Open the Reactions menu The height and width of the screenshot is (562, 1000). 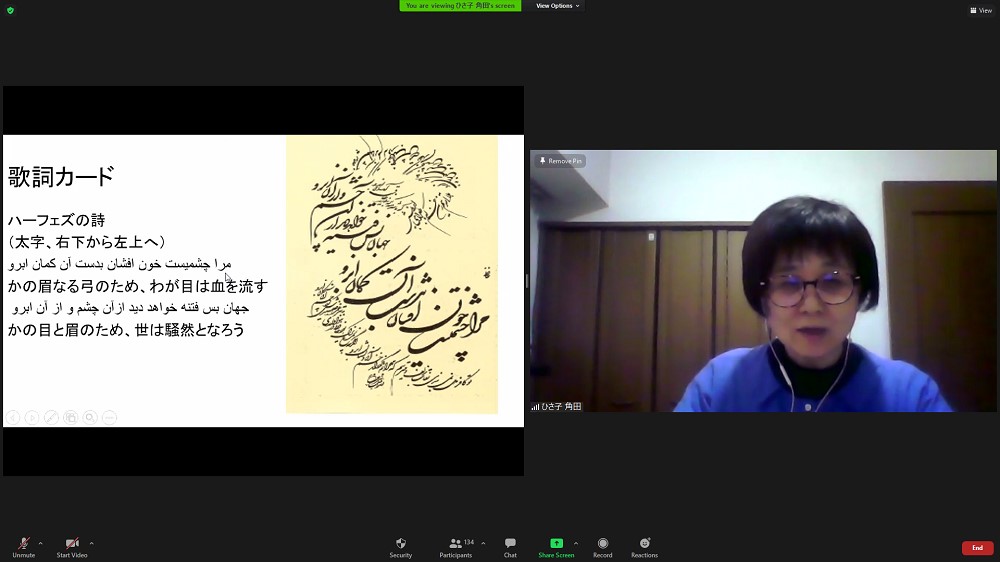click(644, 546)
